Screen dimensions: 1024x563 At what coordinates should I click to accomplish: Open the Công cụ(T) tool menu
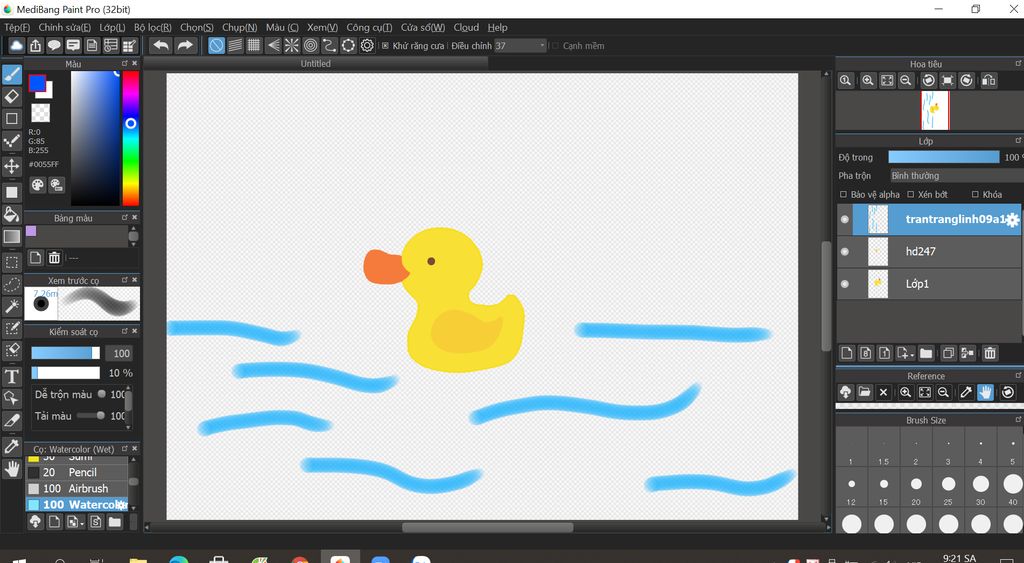pyautogui.click(x=369, y=27)
